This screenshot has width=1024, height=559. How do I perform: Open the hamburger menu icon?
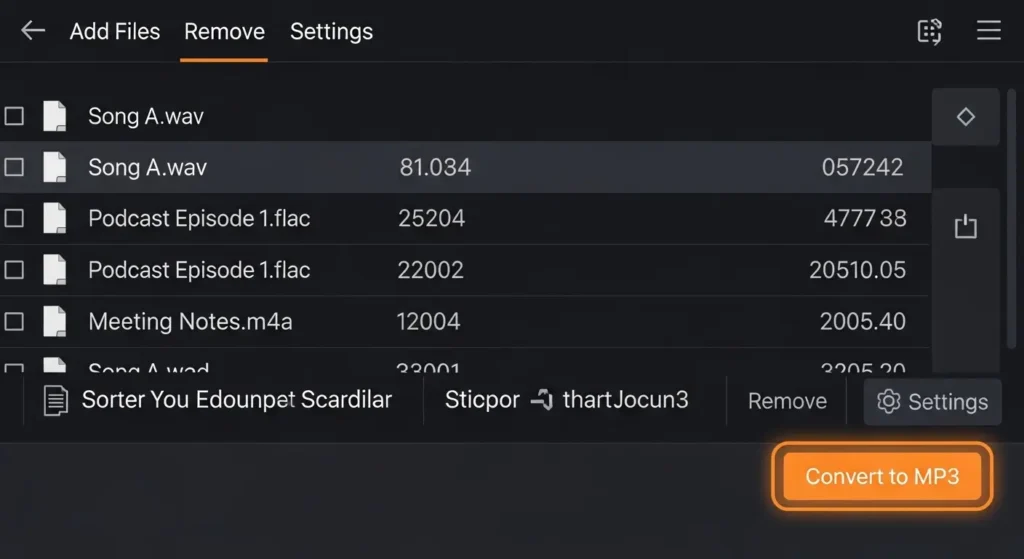[988, 31]
